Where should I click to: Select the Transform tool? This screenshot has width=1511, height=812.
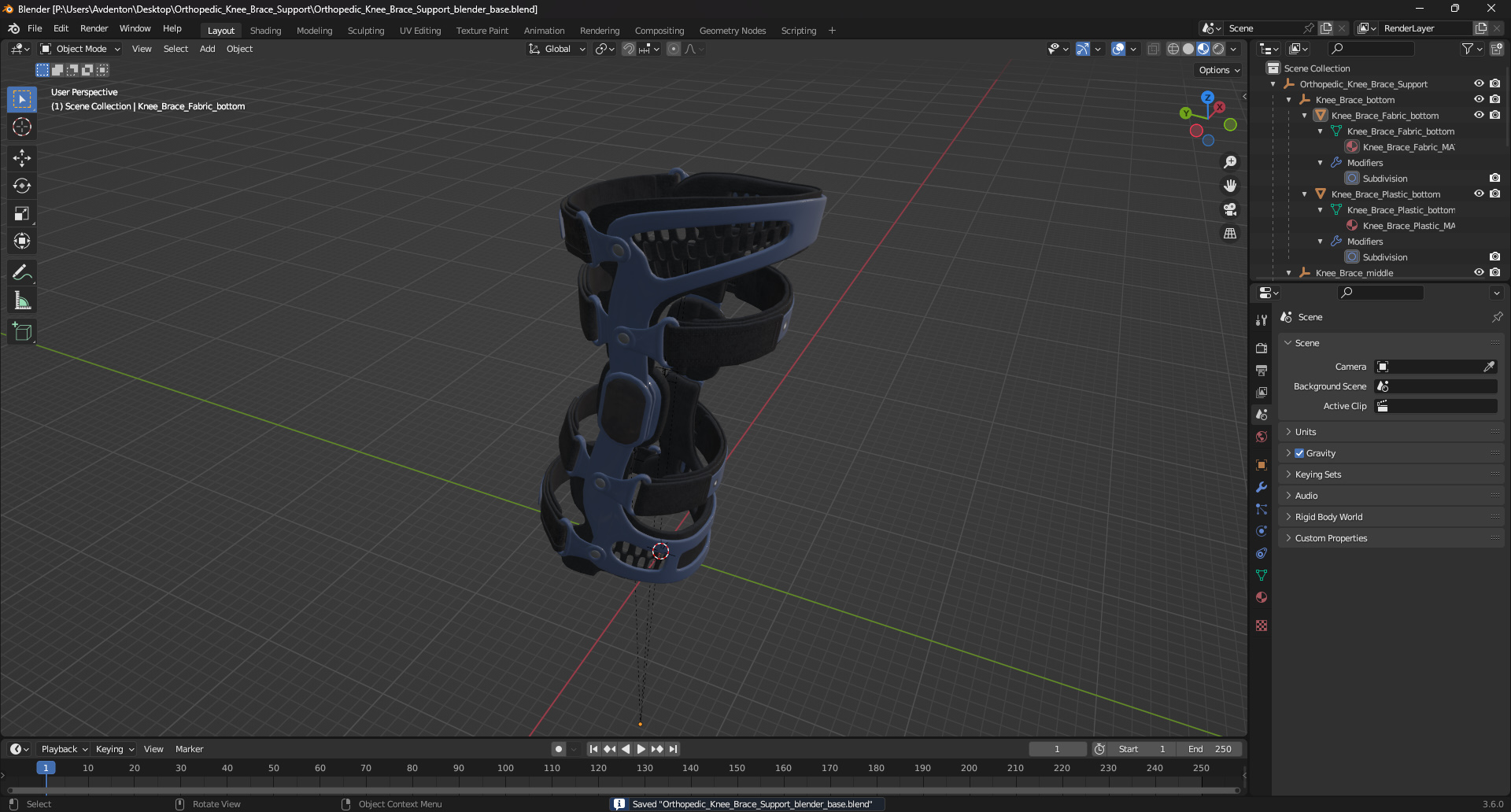click(22, 241)
